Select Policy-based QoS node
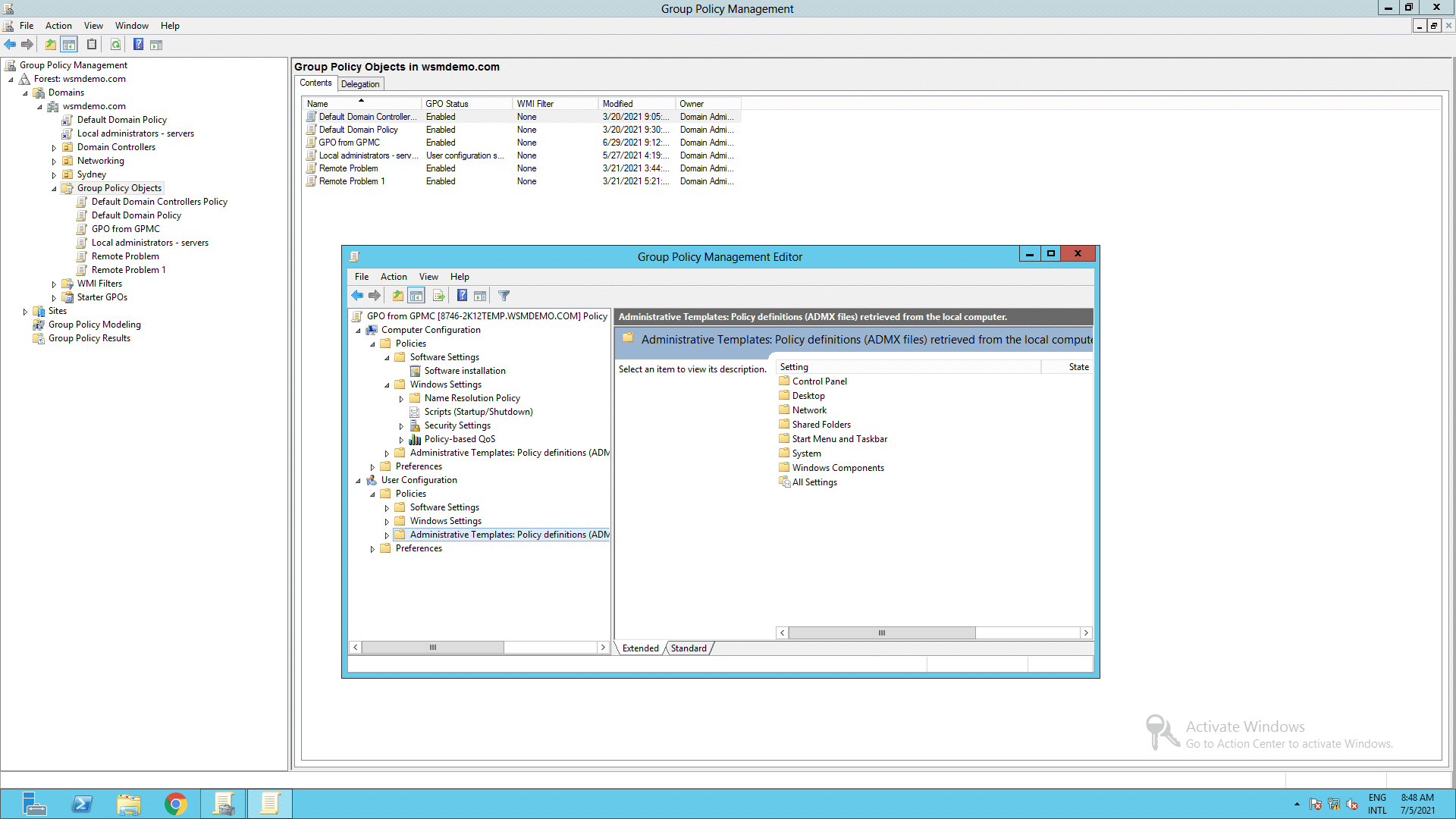 (460, 439)
